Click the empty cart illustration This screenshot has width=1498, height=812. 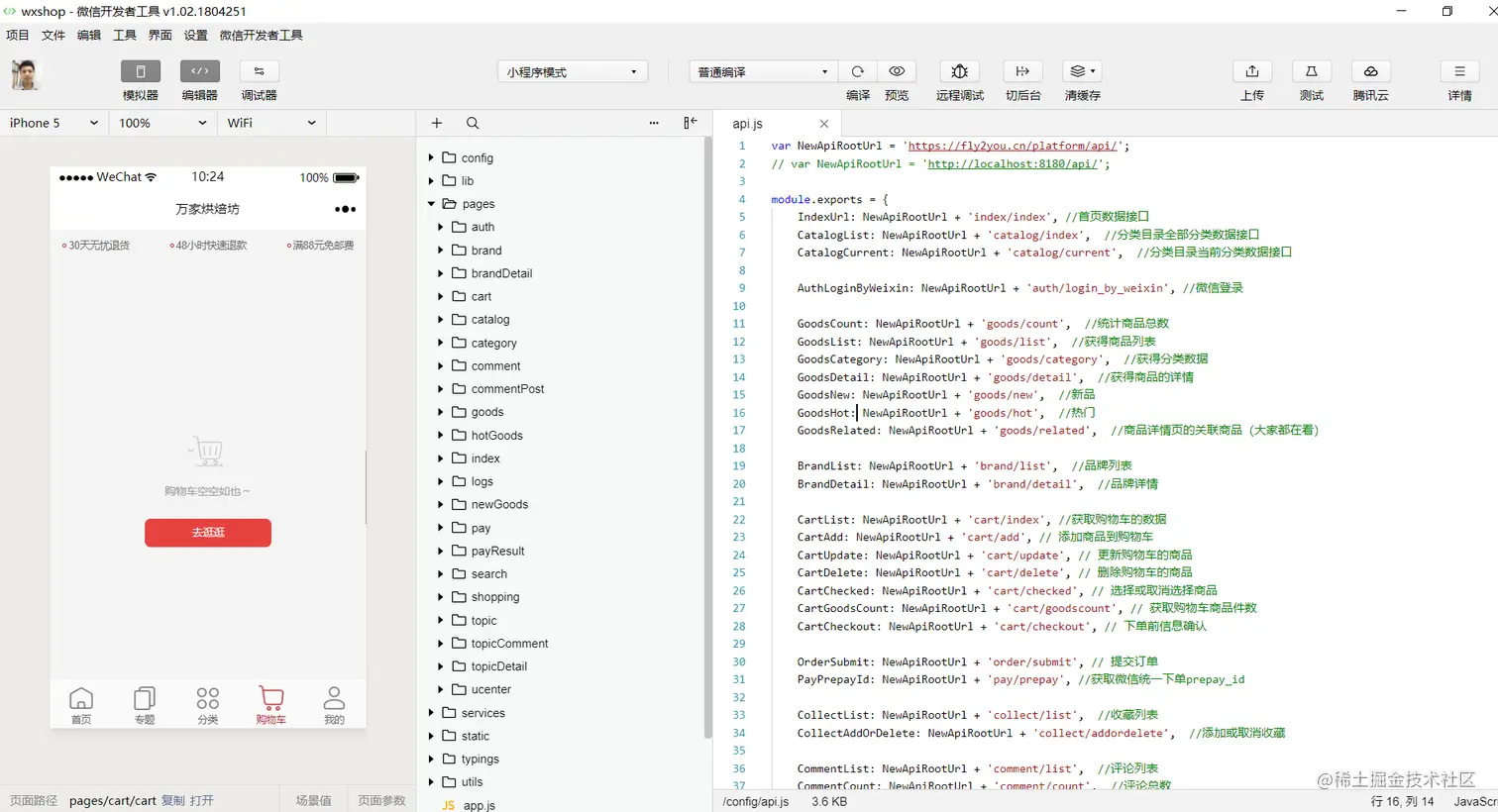(x=207, y=452)
